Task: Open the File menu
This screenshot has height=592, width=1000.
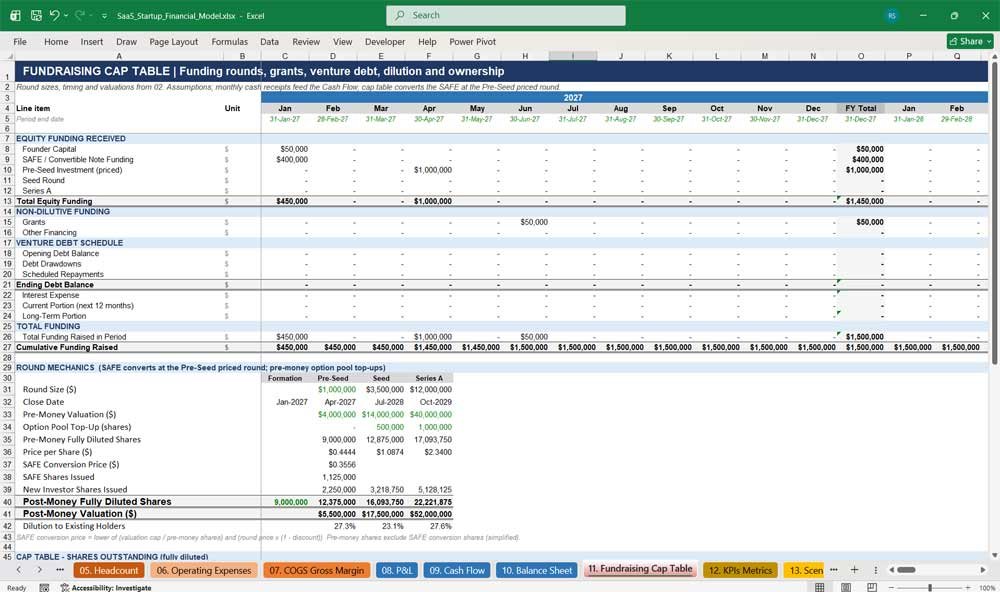Action: [20, 41]
